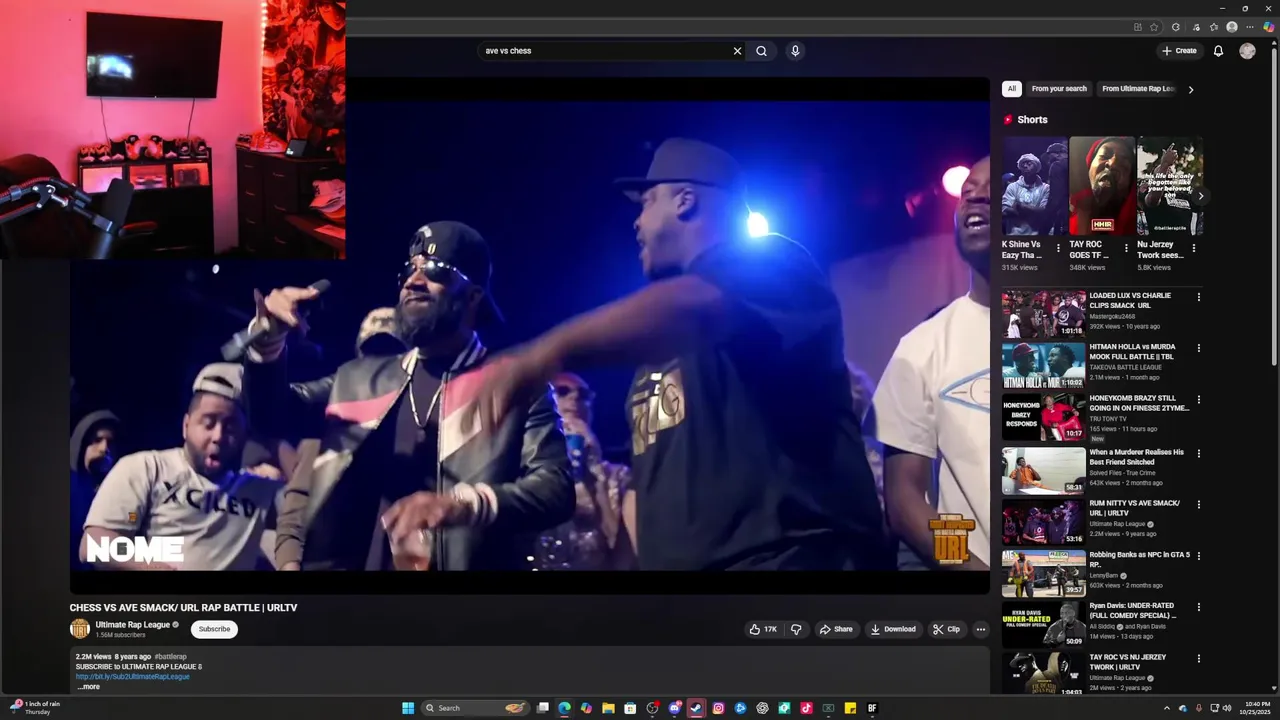The height and width of the screenshot is (720, 1280).
Task: Open Microsoft Store from the taskbar
Action: tap(630, 708)
